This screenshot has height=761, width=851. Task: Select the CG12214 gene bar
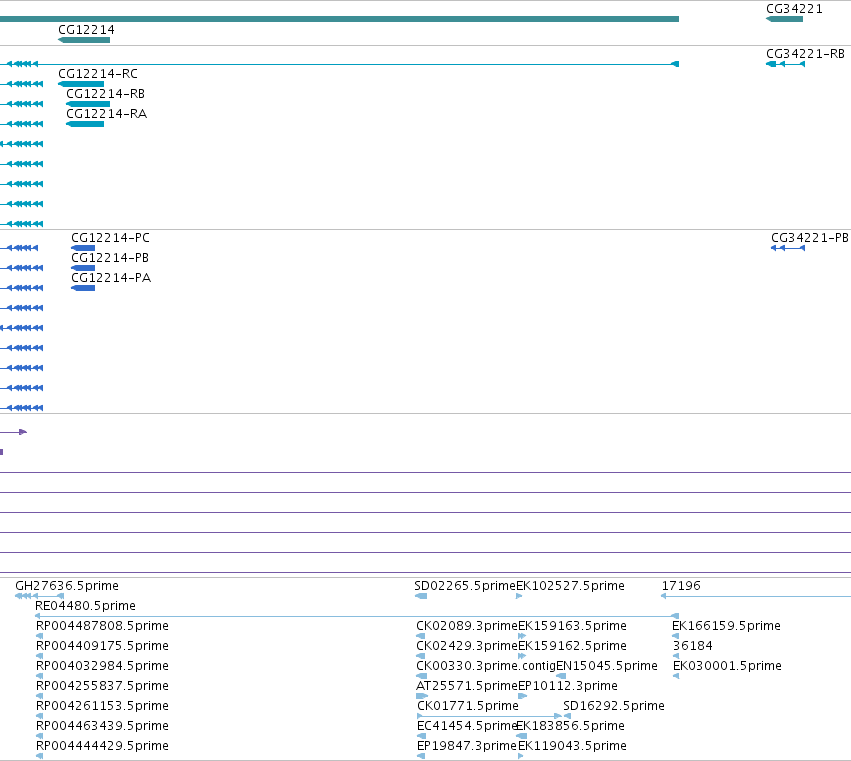point(84,40)
